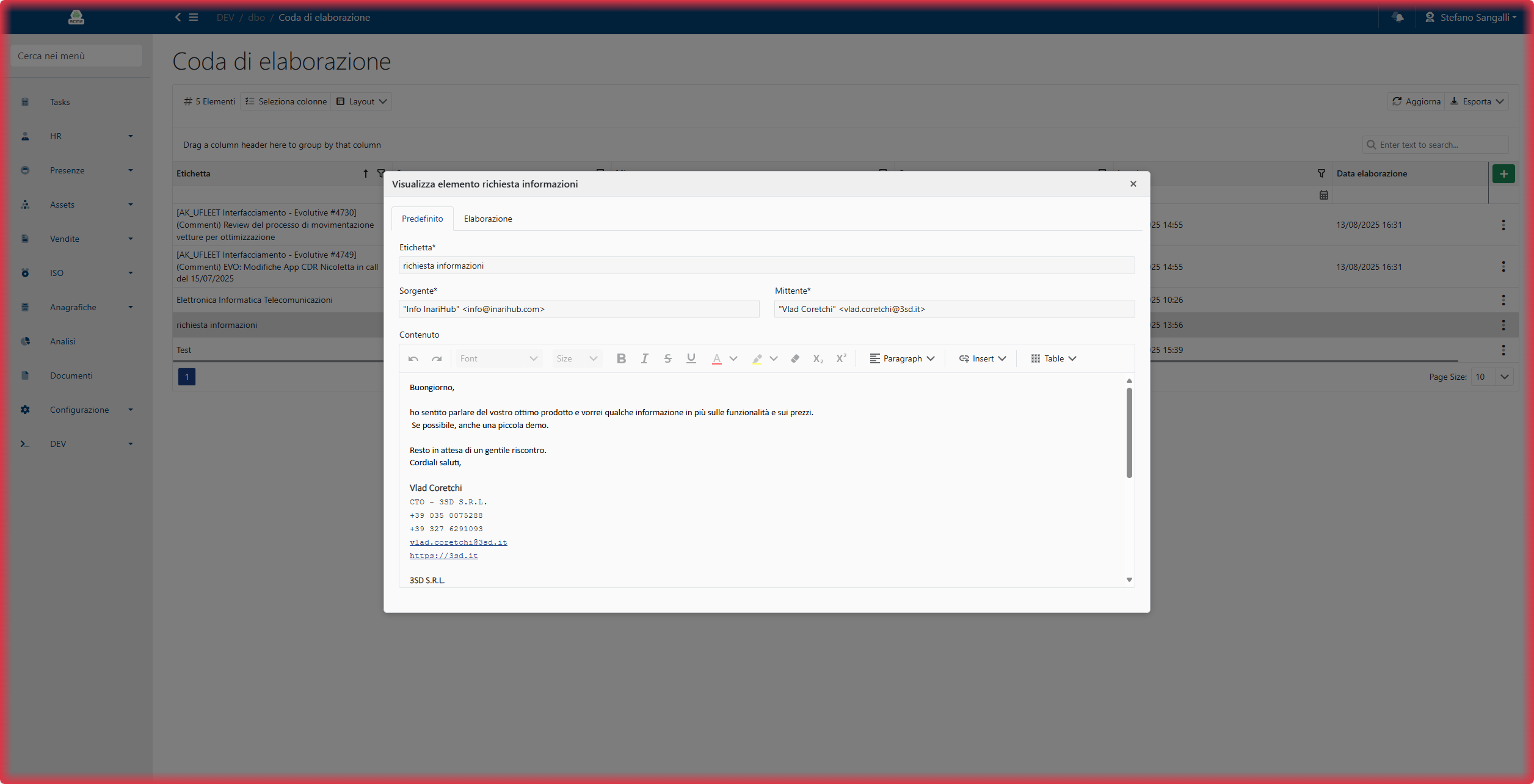The height and width of the screenshot is (784, 1534).
Task: Click the clear formatting eraser icon
Action: tap(794, 358)
